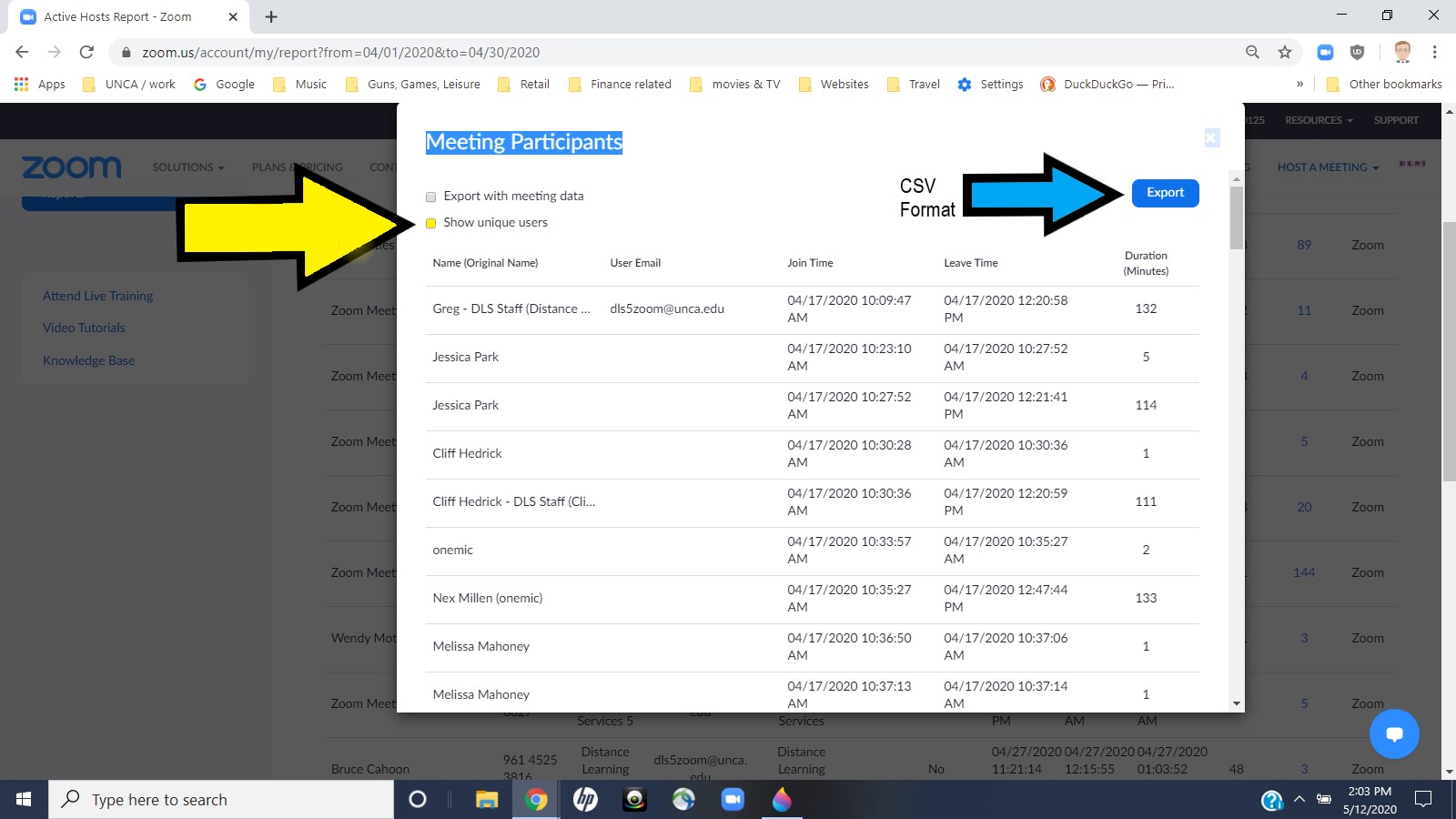Bookmark this page with star icon
1456x819 pixels.
(1284, 53)
